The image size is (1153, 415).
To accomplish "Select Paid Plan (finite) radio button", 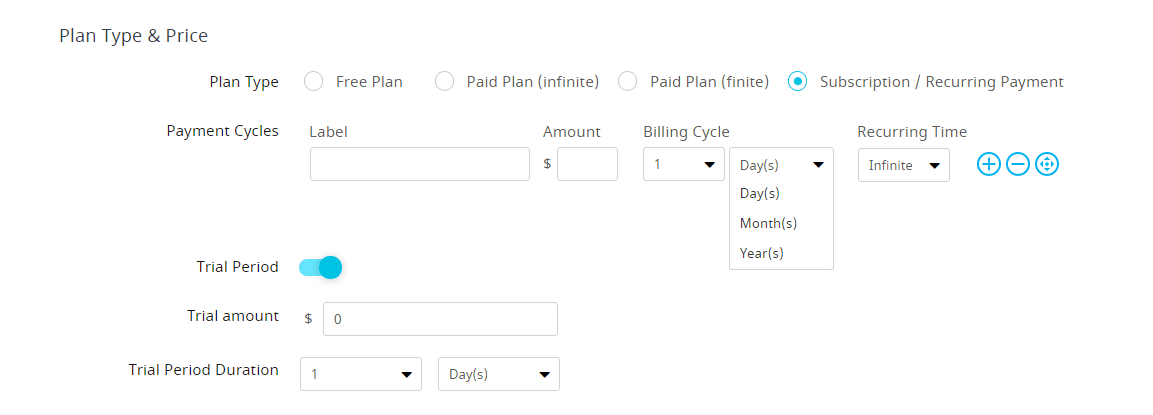I will point(627,82).
